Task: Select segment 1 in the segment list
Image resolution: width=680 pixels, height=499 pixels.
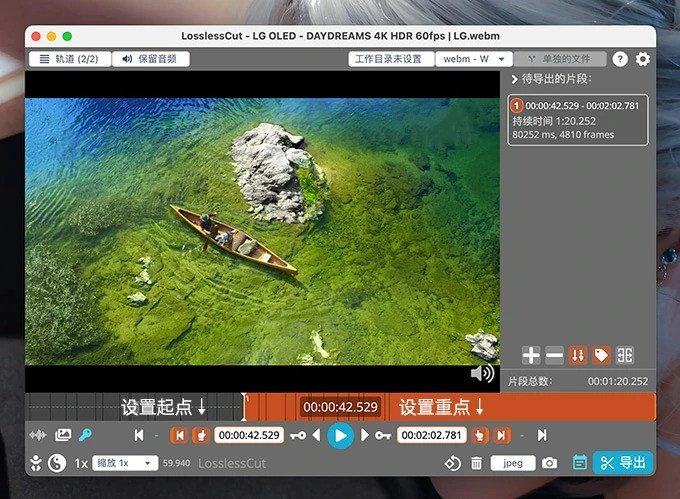Action: [x=578, y=120]
